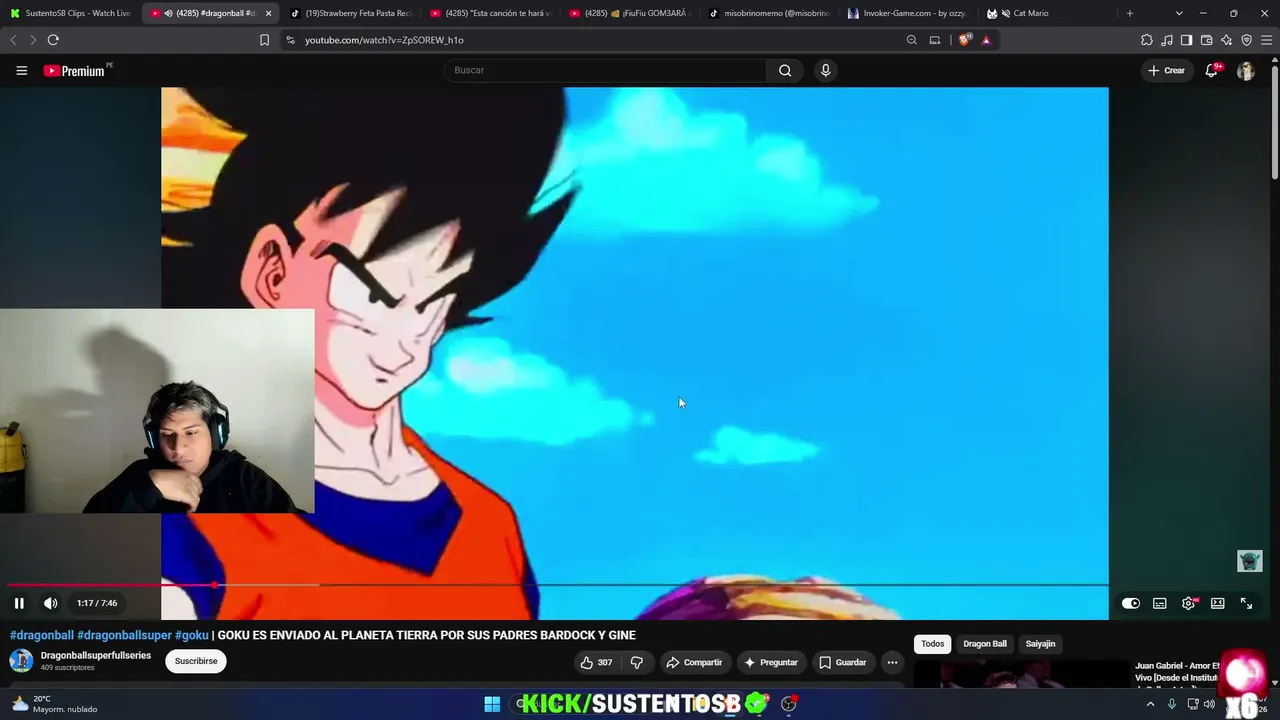Open video player settings gear
Image resolution: width=1280 pixels, height=720 pixels.
(1189, 603)
